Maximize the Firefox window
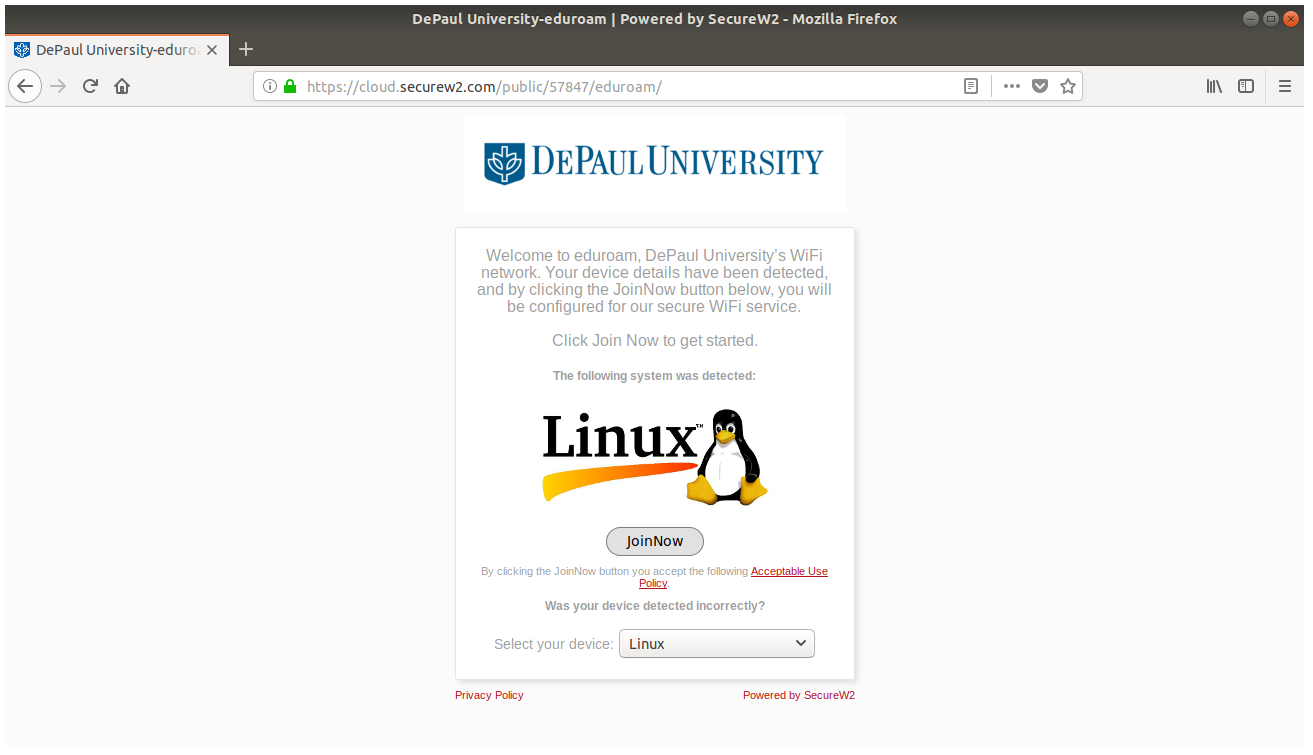Screen dimensions: 1313x755 1271,19
